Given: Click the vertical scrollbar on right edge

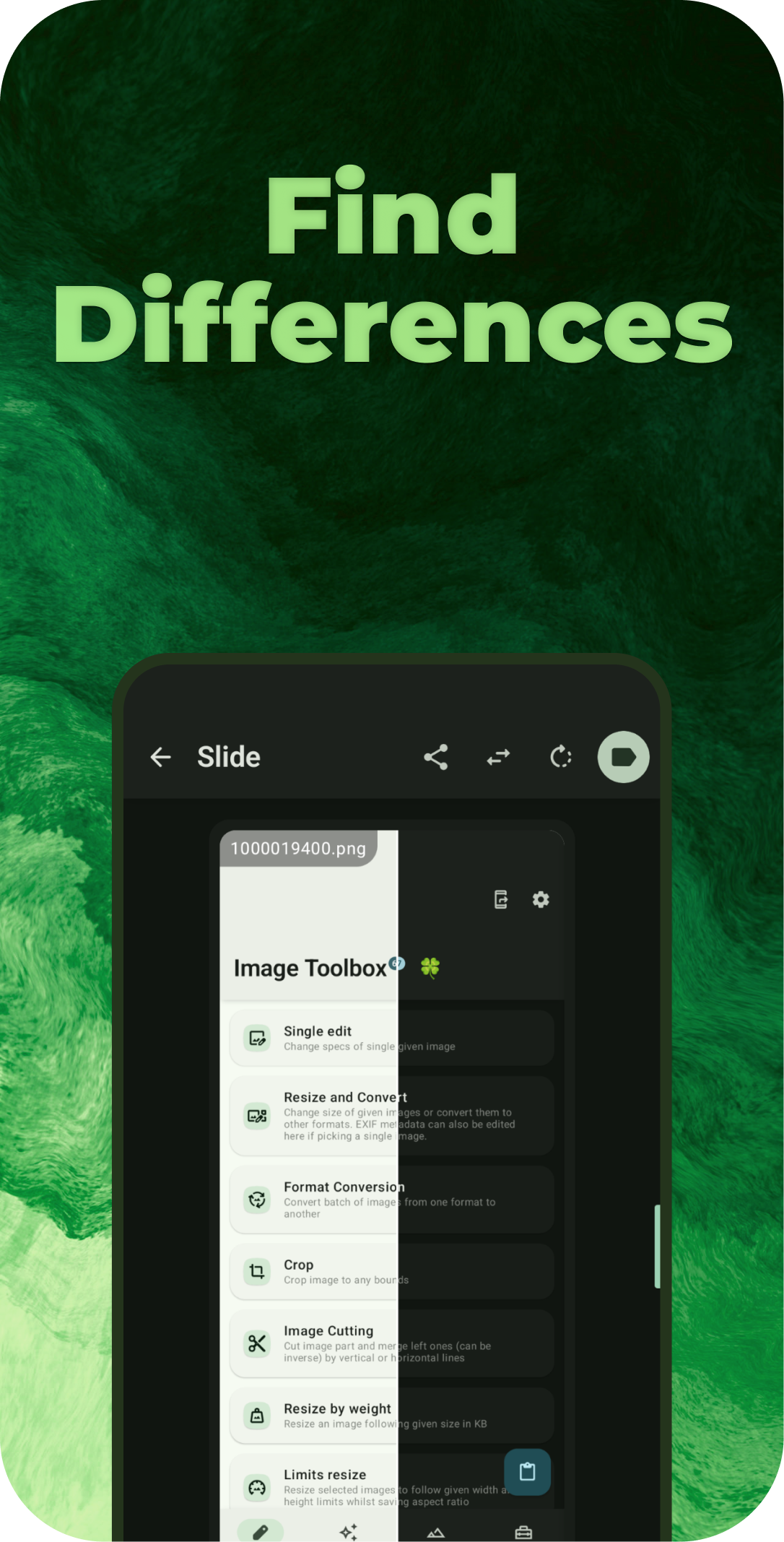Looking at the screenshot, I should pyautogui.click(x=657, y=1246).
